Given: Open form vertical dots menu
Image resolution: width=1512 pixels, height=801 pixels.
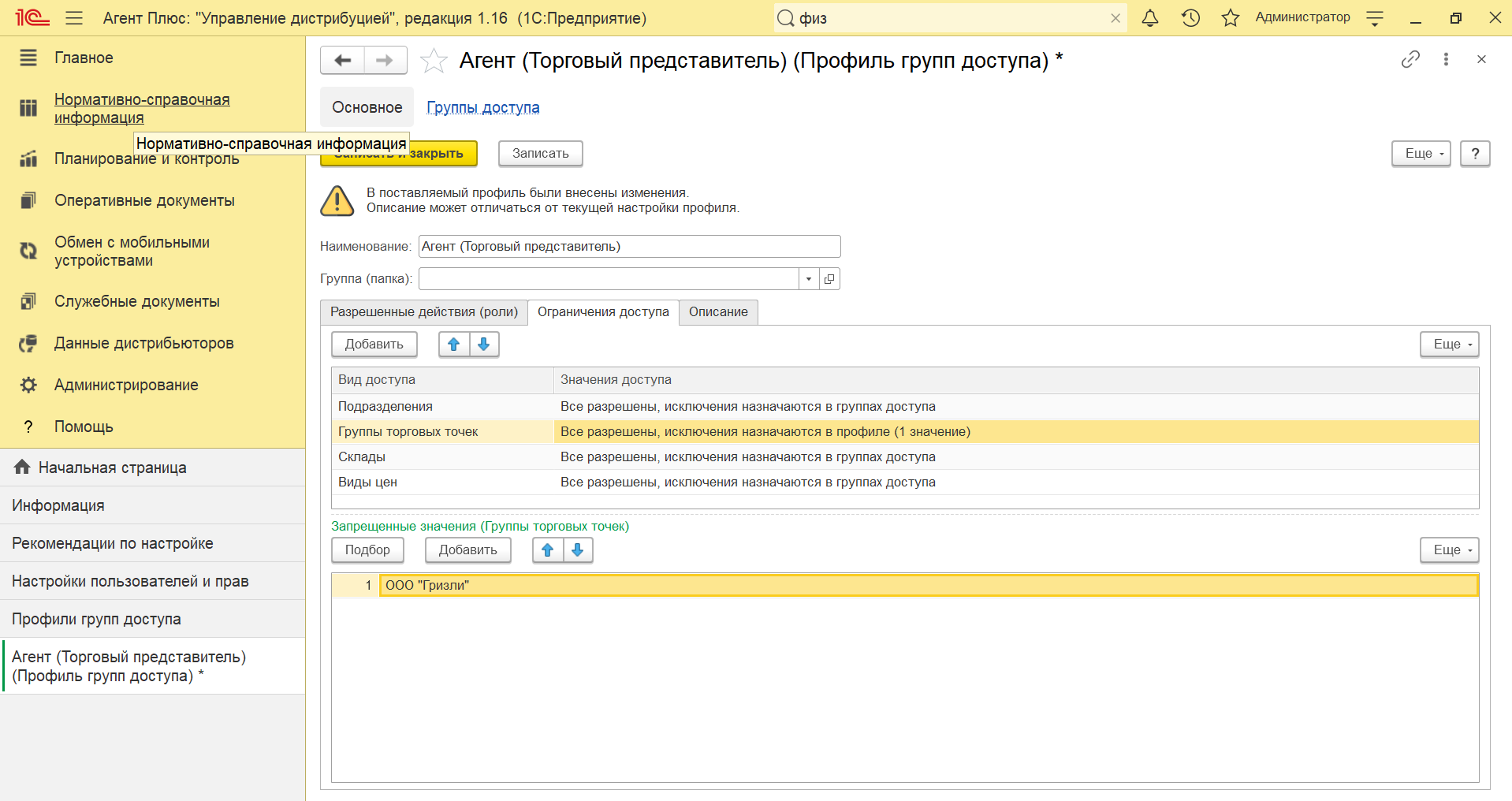Looking at the screenshot, I should (x=1446, y=59).
